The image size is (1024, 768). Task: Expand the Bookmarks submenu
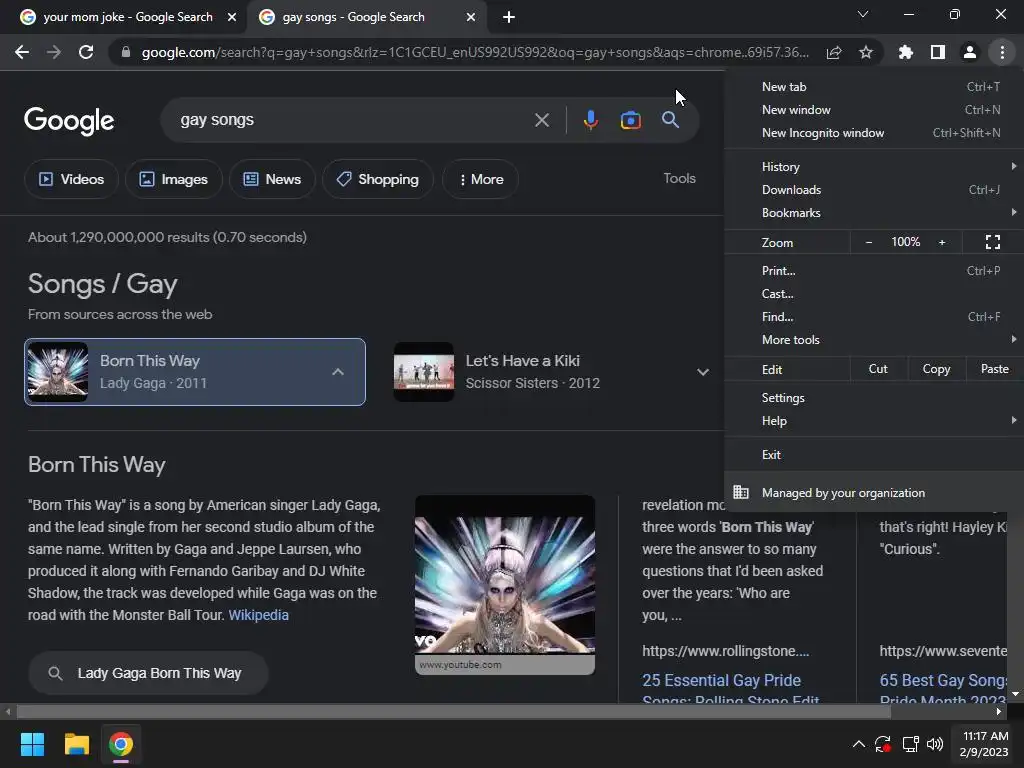tap(874, 212)
